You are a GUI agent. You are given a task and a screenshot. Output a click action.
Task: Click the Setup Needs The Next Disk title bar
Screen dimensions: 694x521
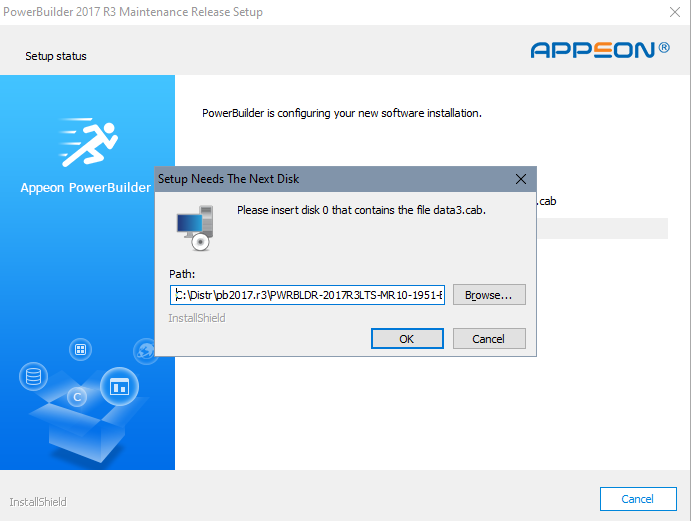click(330, 179)
